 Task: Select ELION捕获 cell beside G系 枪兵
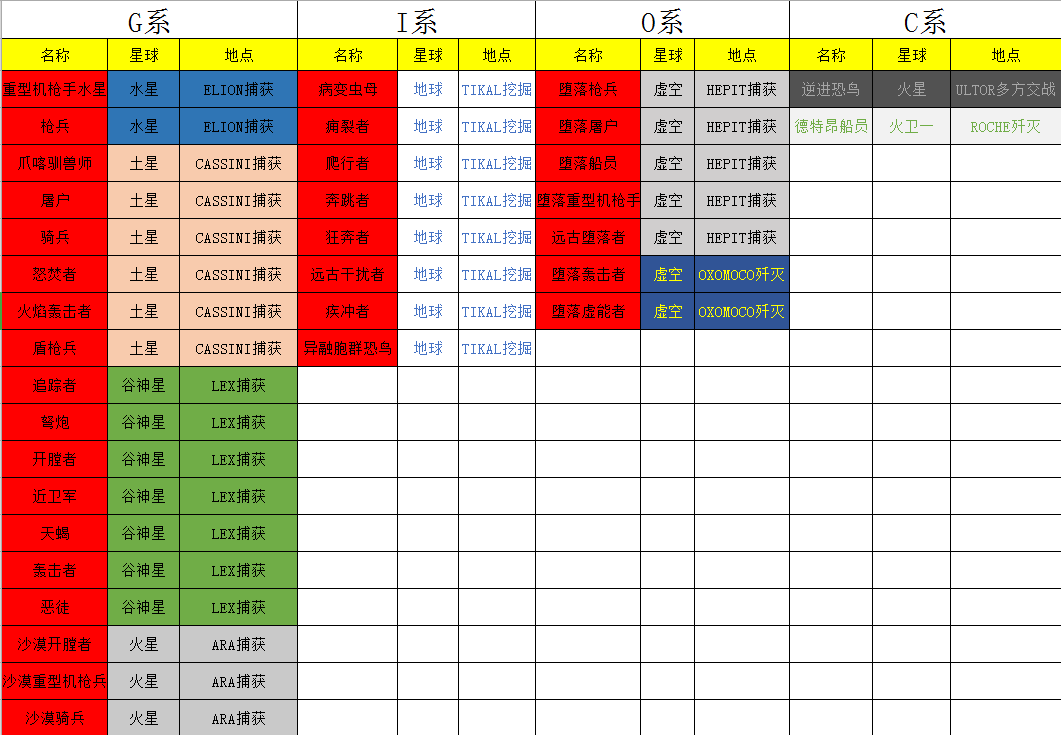tap(238, 127)
